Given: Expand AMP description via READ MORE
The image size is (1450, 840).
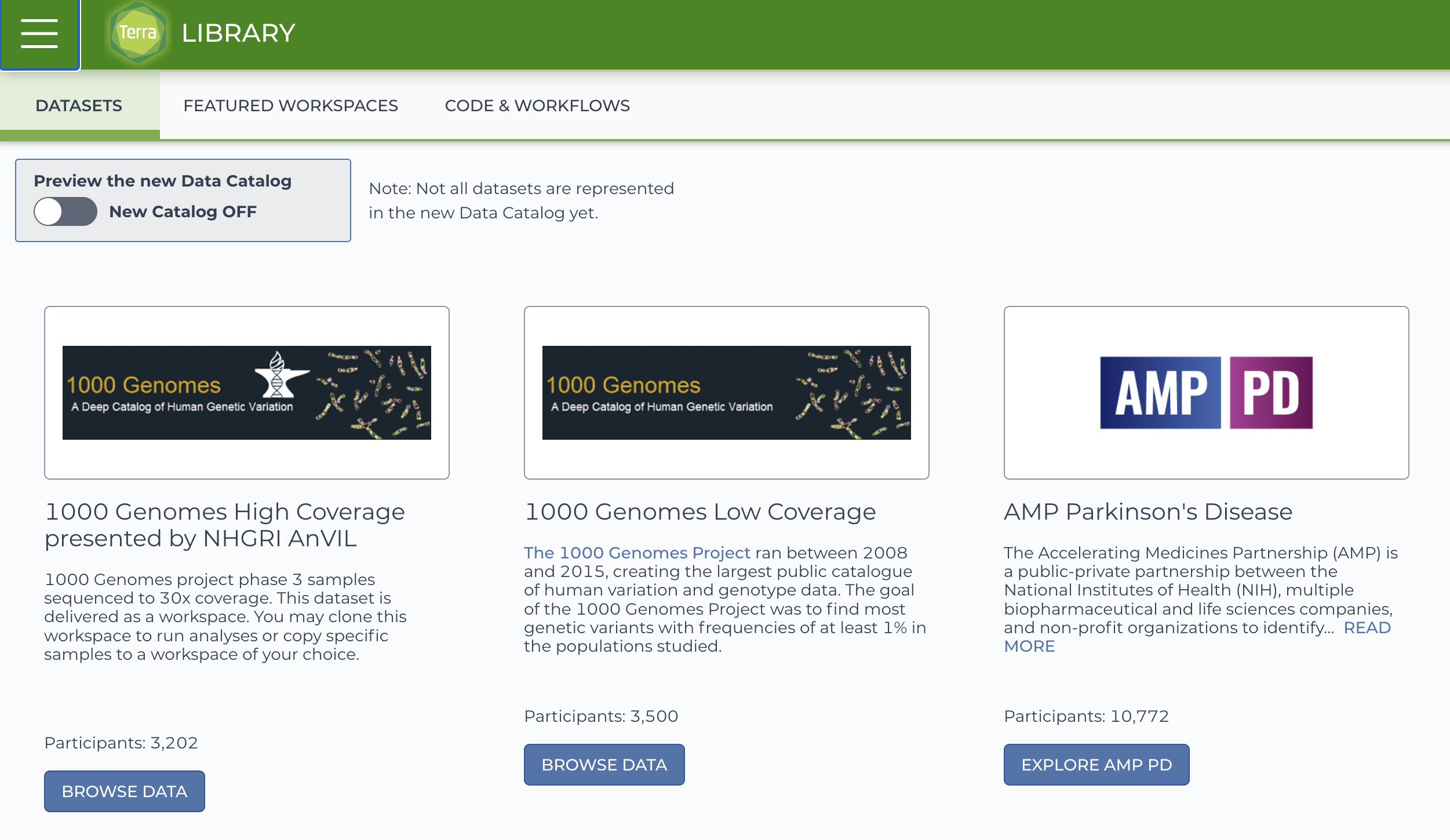Looking at the screenshot, I should click(1367, 628).
